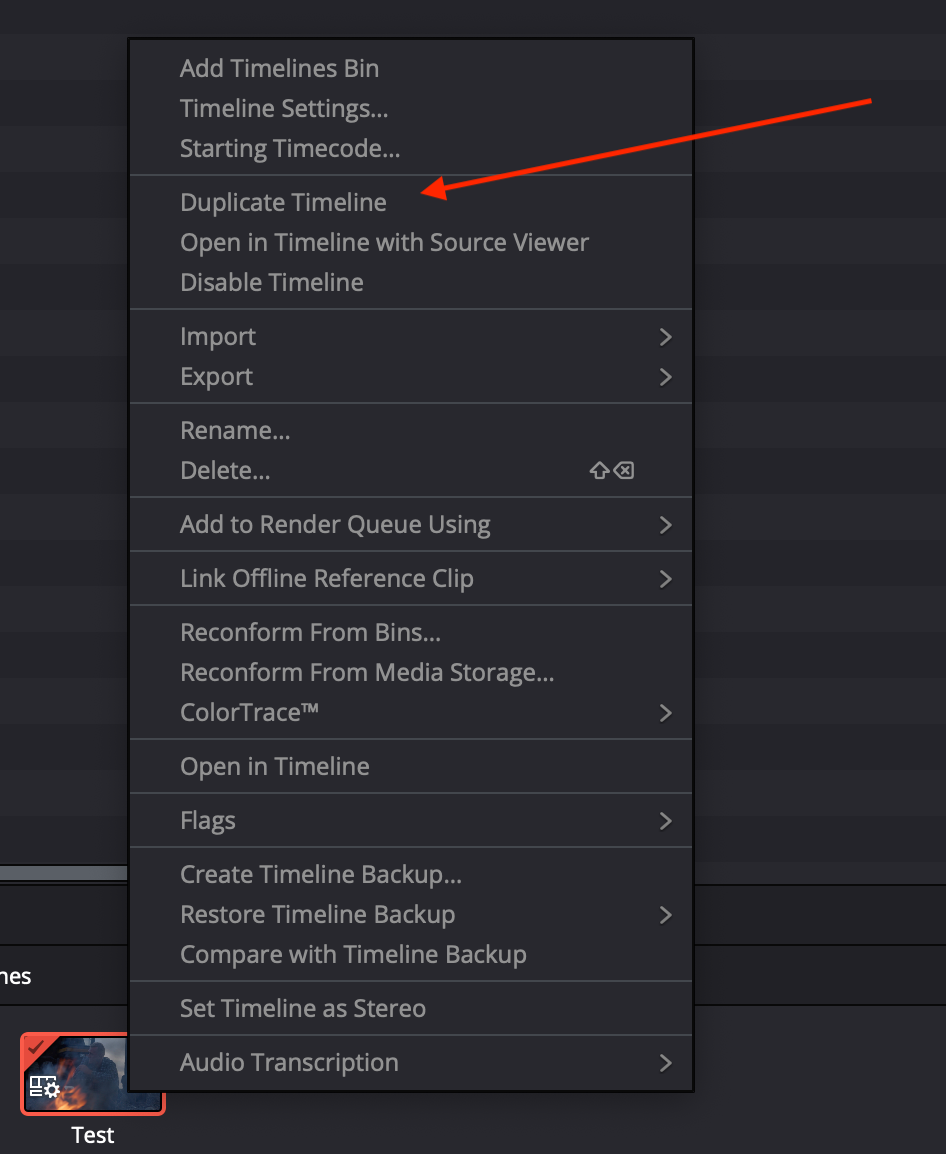
Task: Open the ColorTrace submenu
Action: [411, 712]
